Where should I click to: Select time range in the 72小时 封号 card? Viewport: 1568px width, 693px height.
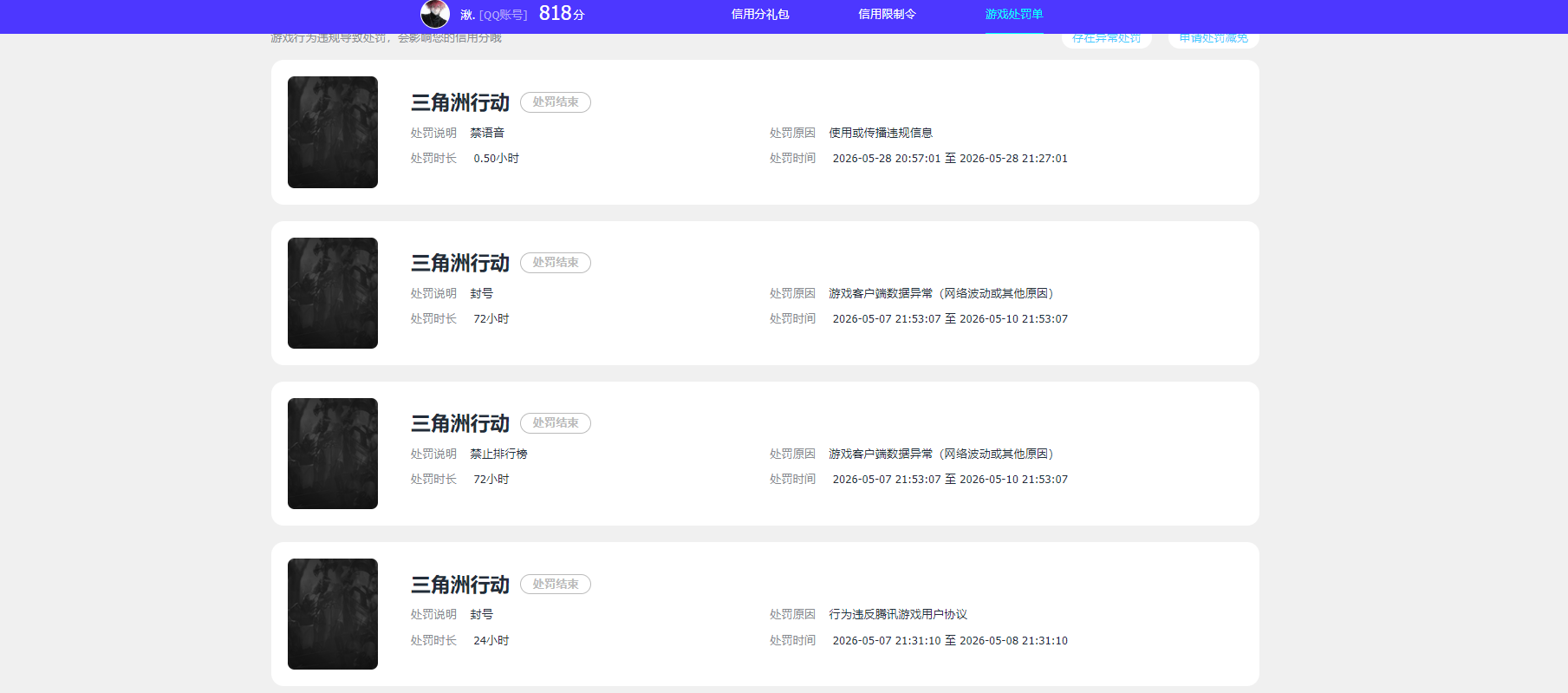tap(950, 319)
